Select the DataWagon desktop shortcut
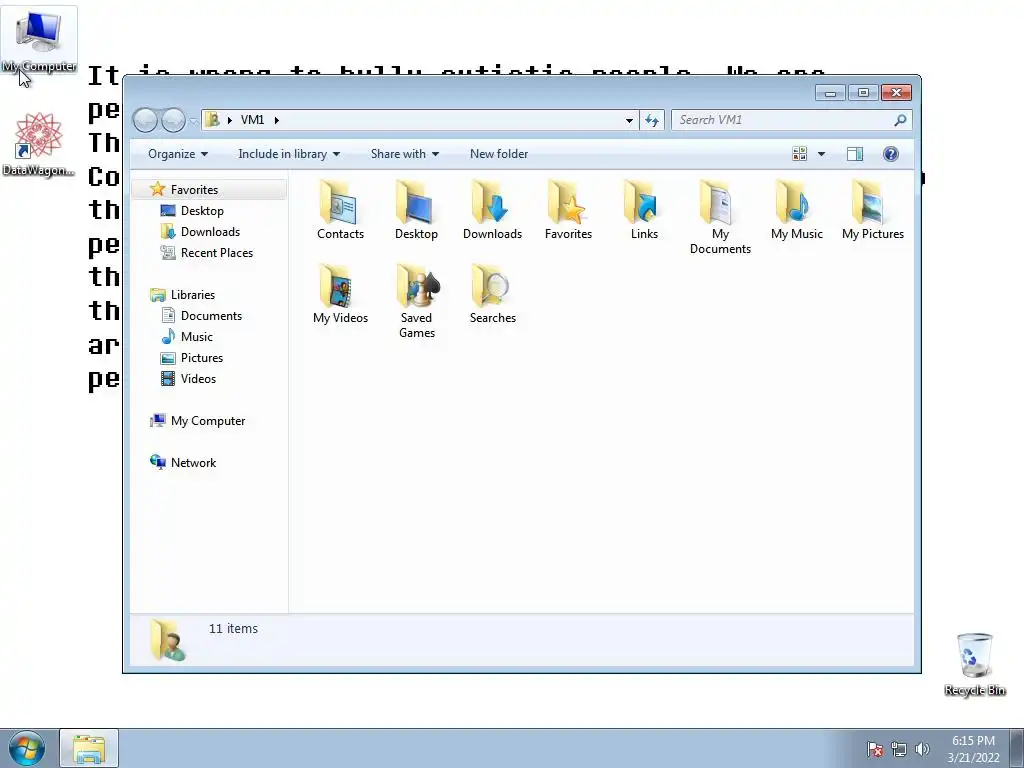Viewport: 1024px width, 768px height. [x=39, y=144]
